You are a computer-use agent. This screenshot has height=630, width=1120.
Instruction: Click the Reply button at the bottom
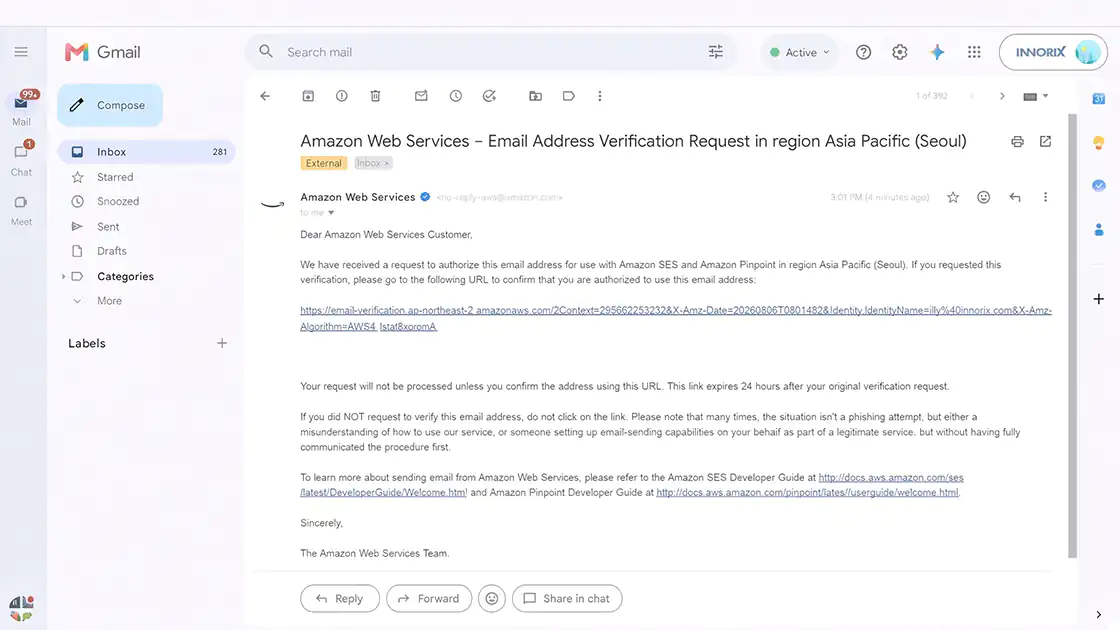click(340, 599)
